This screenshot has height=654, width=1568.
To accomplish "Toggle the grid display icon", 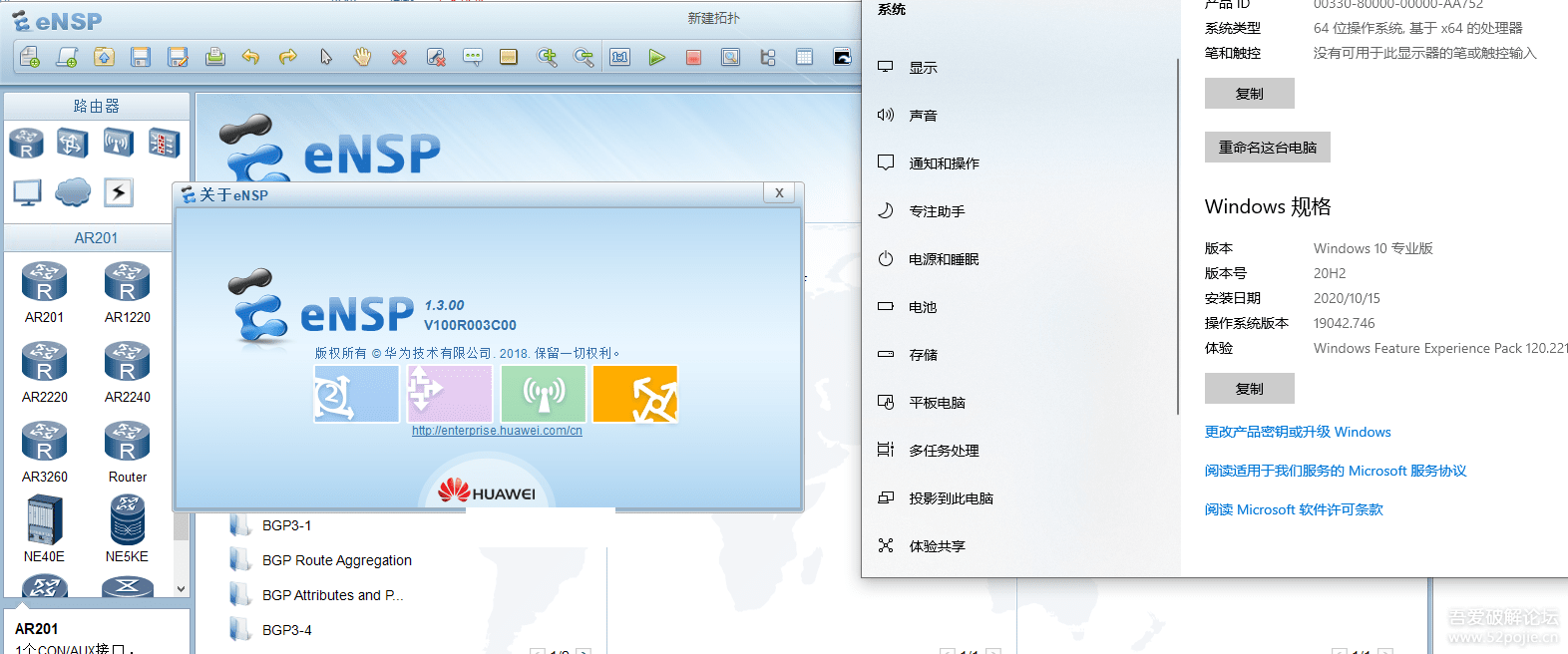I will 805,57.
